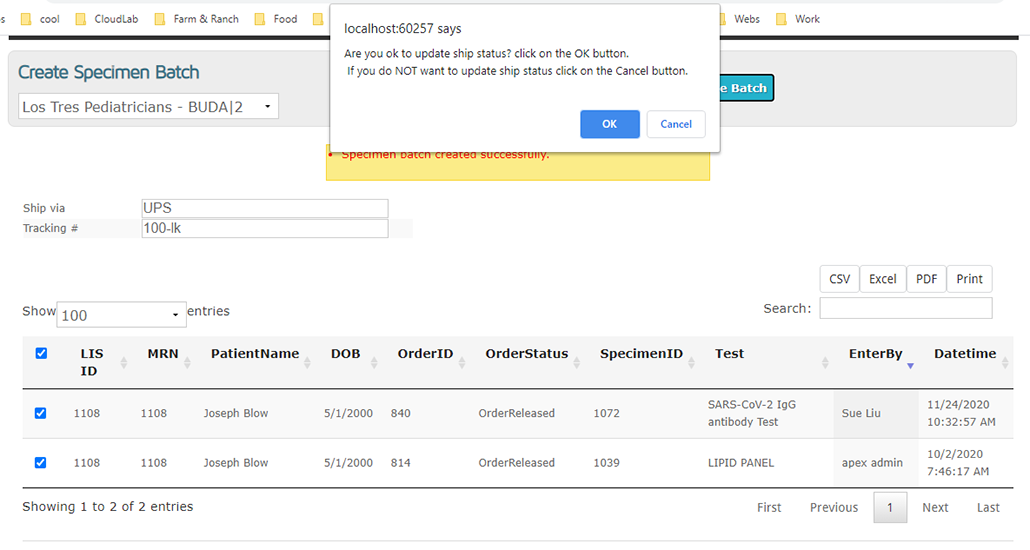
Task: Open the Work bookmarks folder
Action: pos(798,19)
